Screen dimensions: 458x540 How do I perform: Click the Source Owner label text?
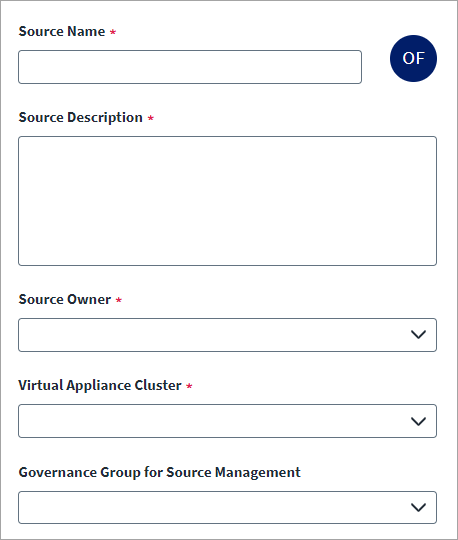(x=65, y=299)
